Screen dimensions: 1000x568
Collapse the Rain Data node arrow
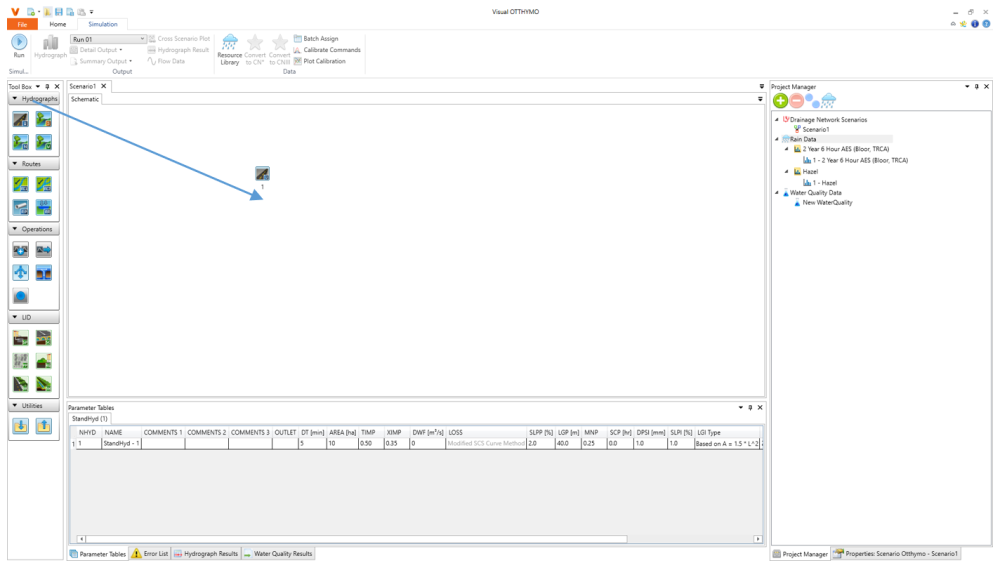click(x=777, y=139)
